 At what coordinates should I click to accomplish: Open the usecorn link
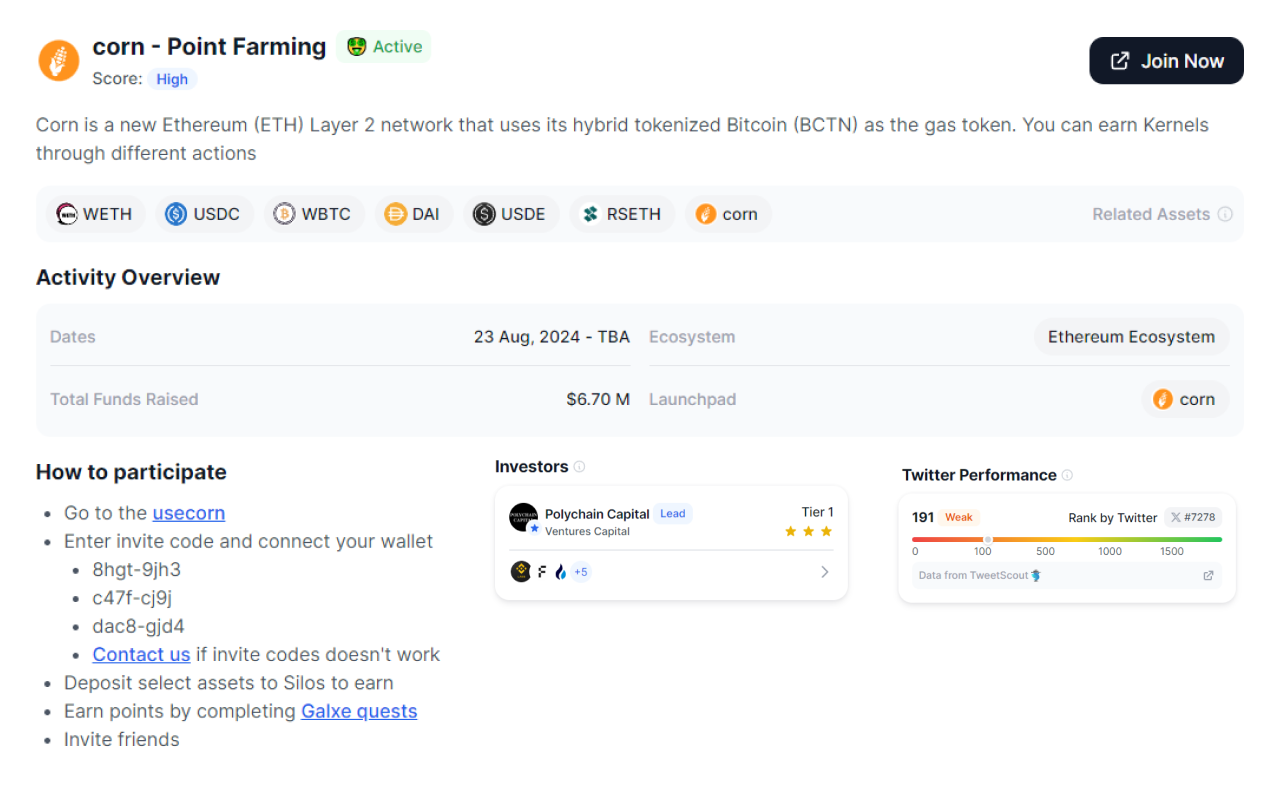(188, 513)
